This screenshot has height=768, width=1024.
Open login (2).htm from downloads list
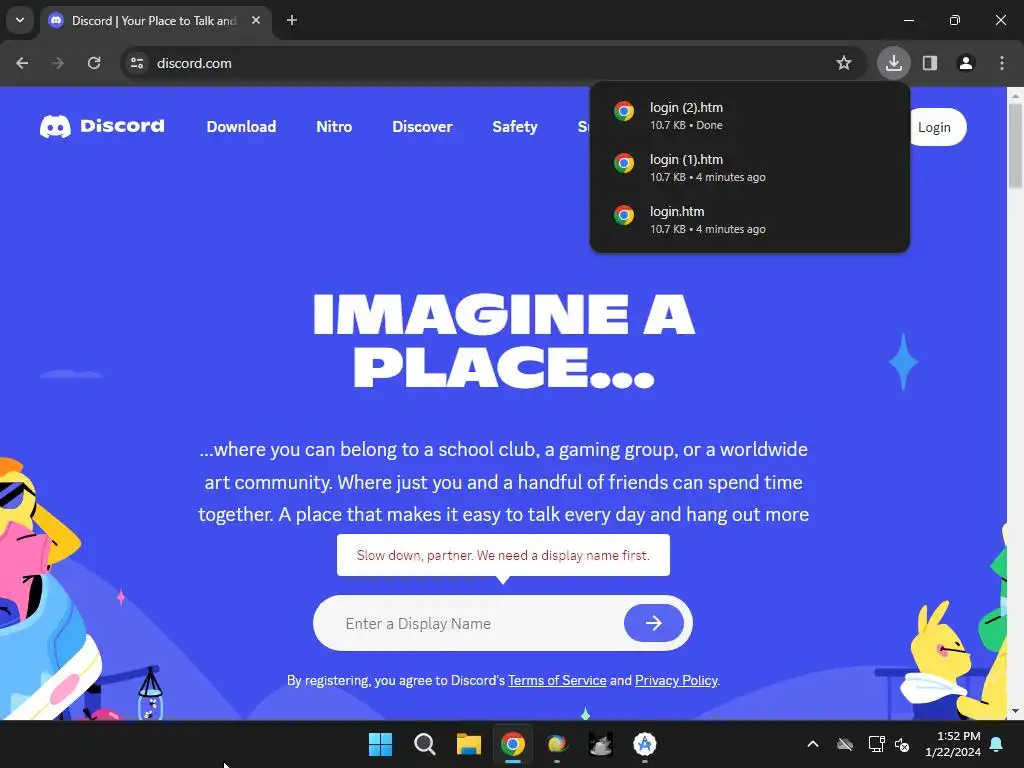point(749,116)
